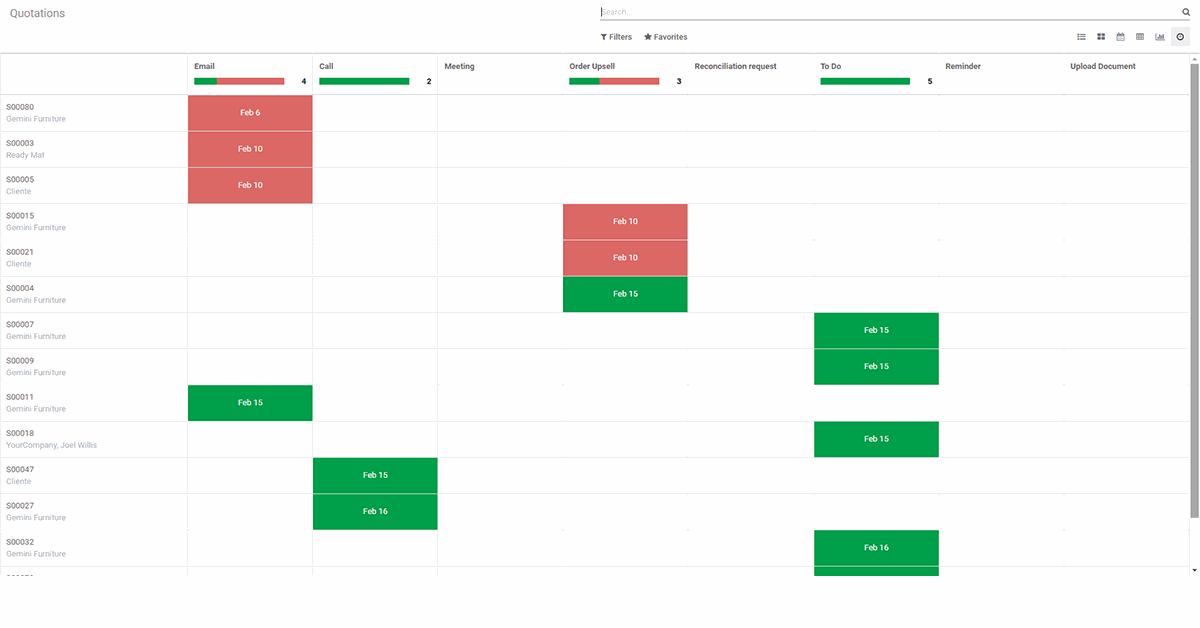Click the Upload Document column header

1103,66
